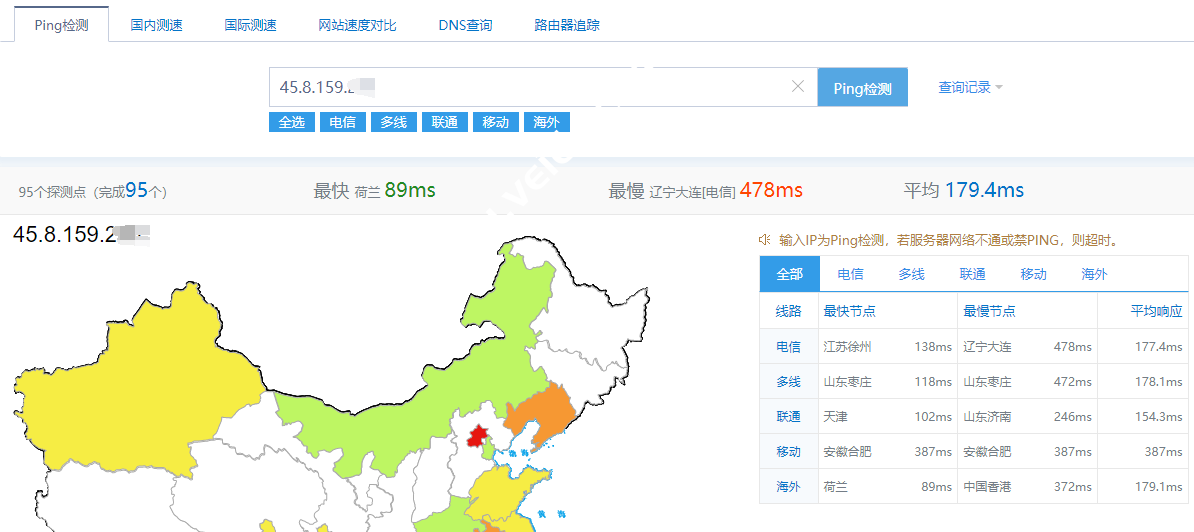
Task: Open the 网站速度对比 tab
Action: 357,25
